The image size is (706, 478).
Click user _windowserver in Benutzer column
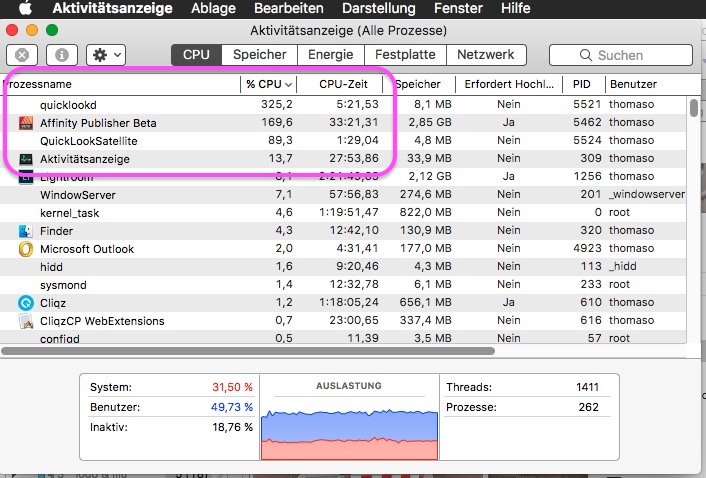point(647,194)
